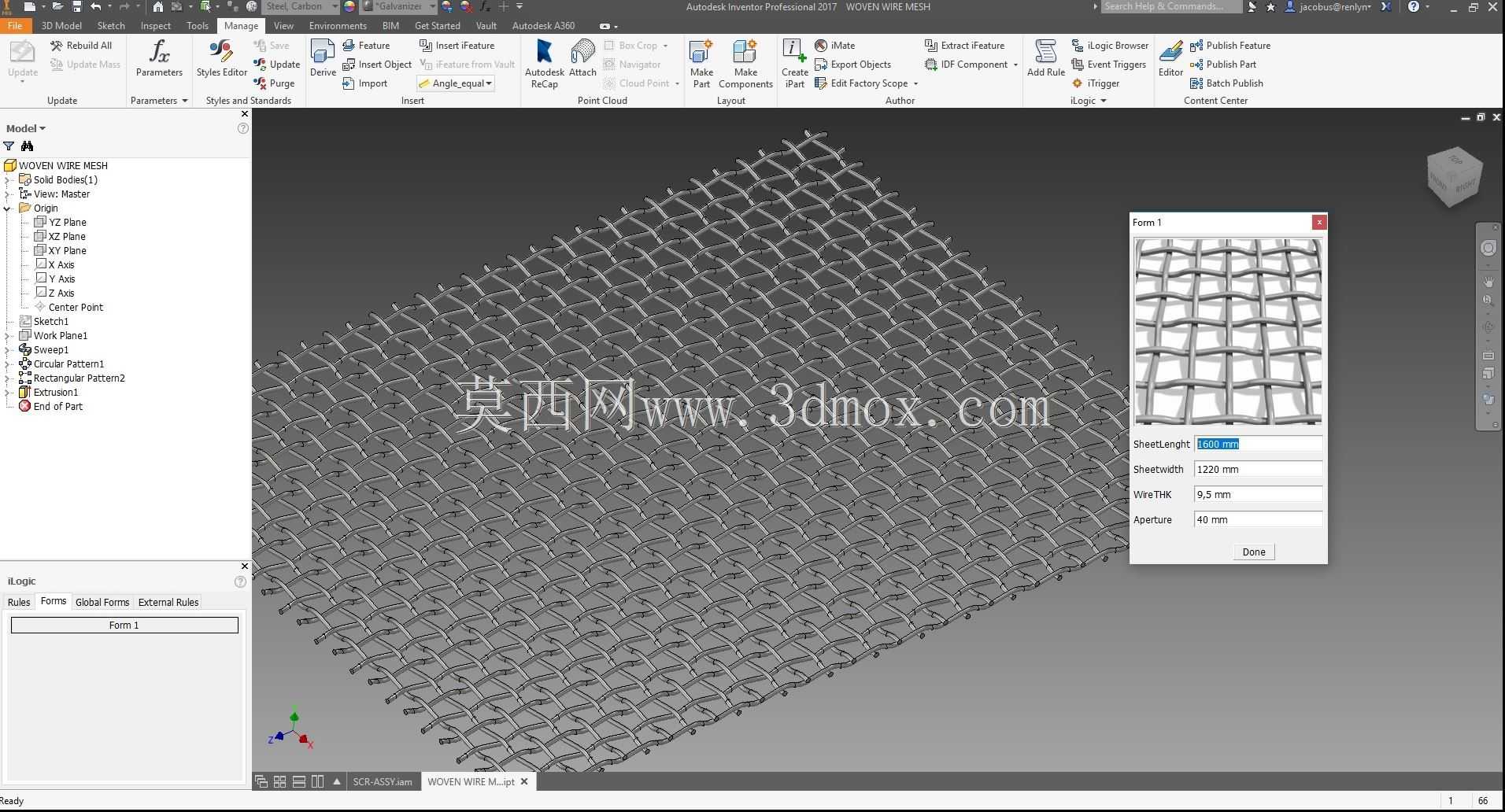The height and width of the screenshot is (812, 1505).
Task: Open the Parameters fx tool
Action: point(159,59)
